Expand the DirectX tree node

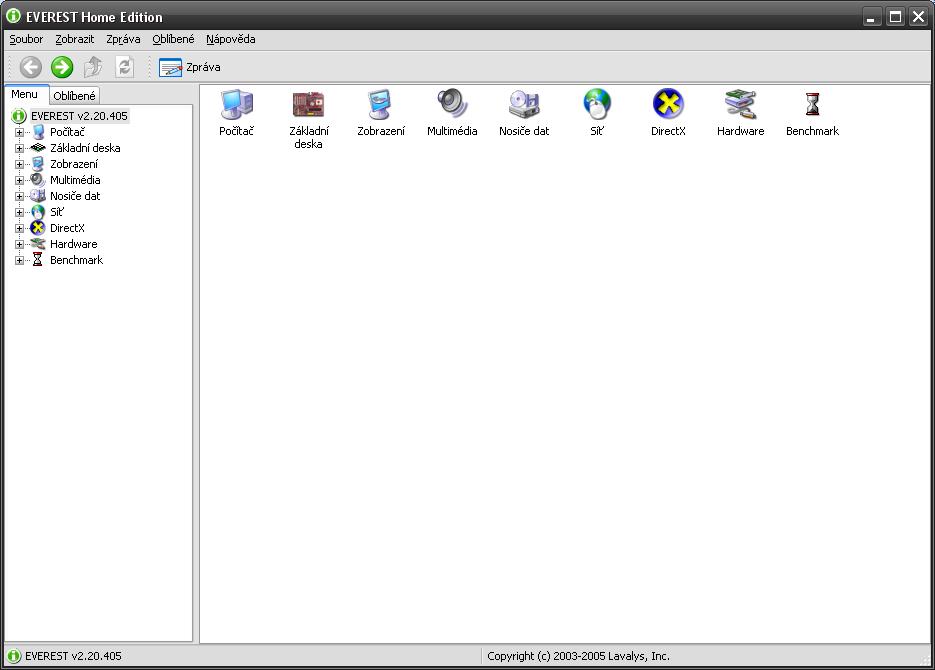coord(19,229)
